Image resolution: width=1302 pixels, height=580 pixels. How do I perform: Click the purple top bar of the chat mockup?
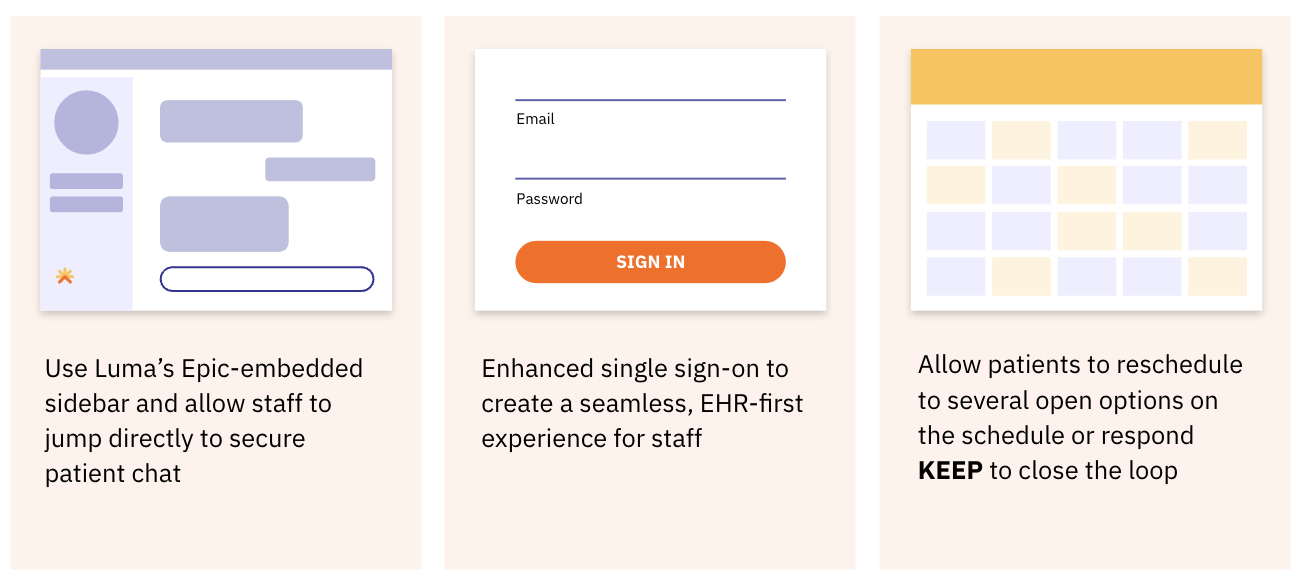pyautogui.click(x=216, y=59)
